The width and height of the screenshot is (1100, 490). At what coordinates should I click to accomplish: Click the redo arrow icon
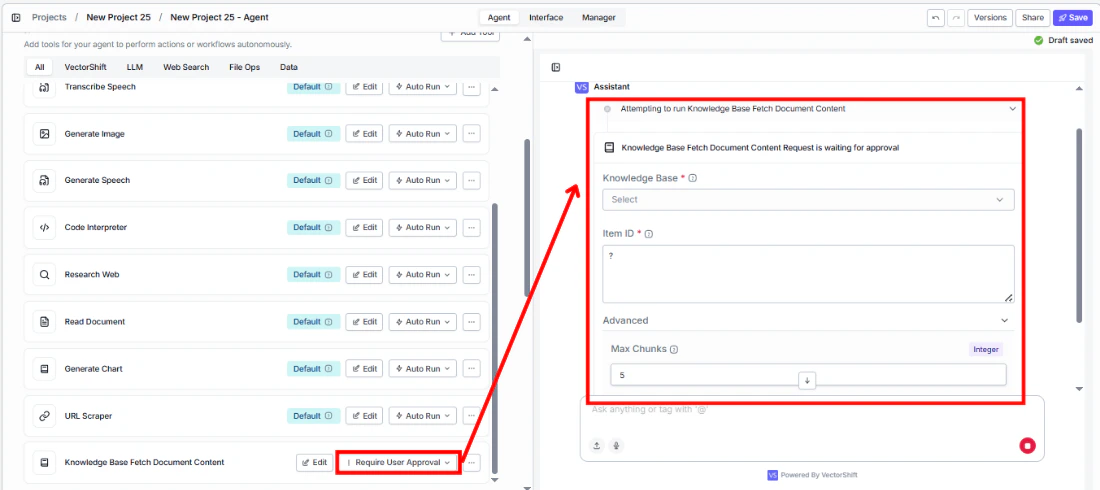point(955,18)
